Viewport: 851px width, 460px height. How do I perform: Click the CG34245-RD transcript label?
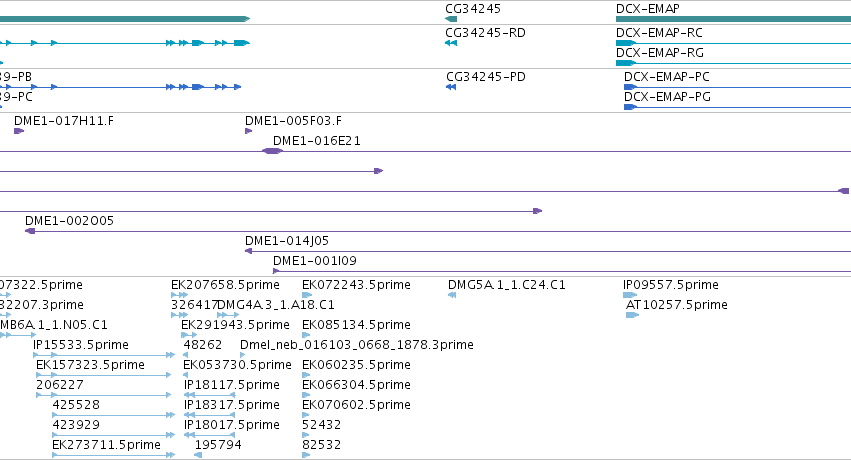485,33
